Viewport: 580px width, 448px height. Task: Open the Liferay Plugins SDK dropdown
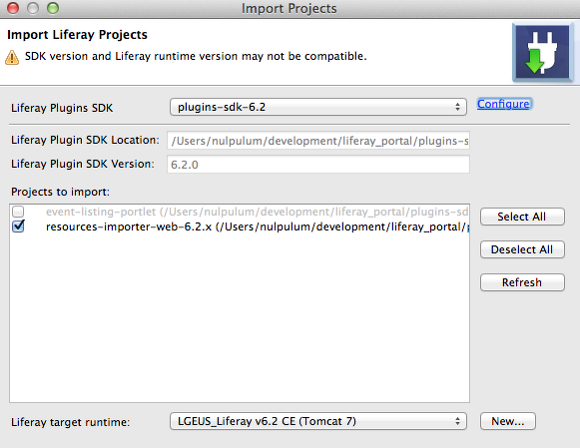click(x=318, y=107)
